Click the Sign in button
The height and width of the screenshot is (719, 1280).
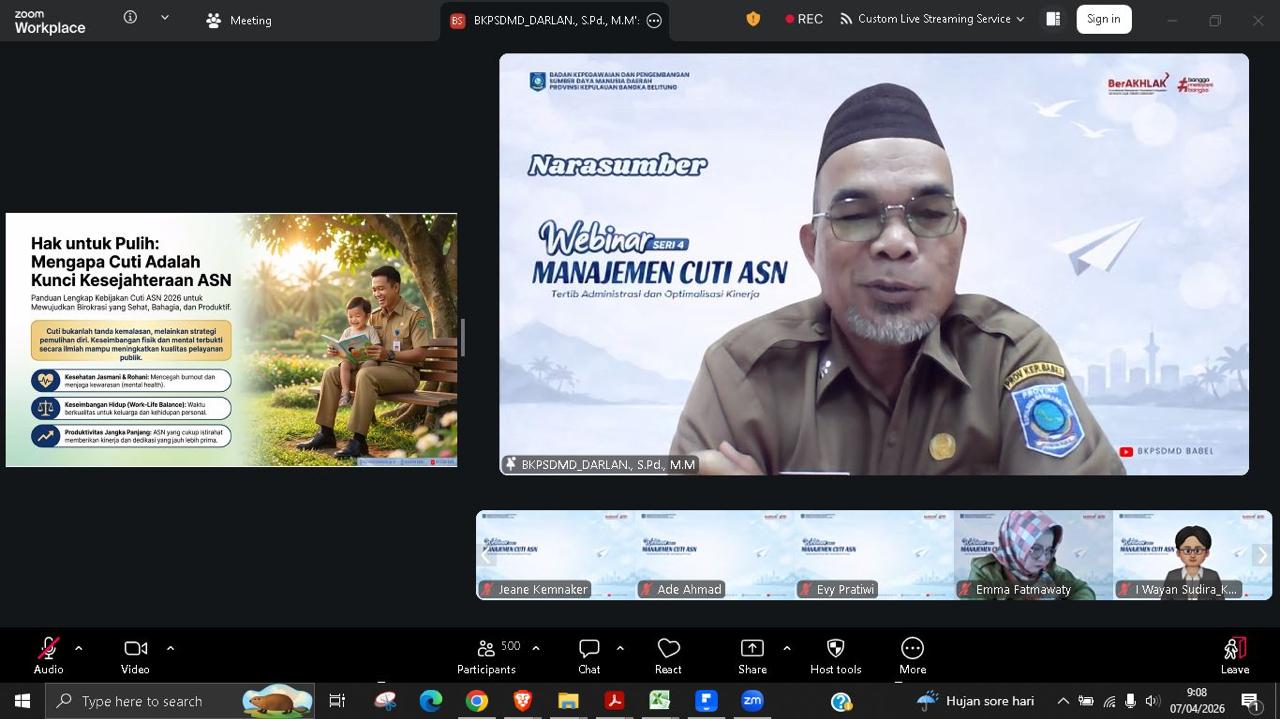1103,19
